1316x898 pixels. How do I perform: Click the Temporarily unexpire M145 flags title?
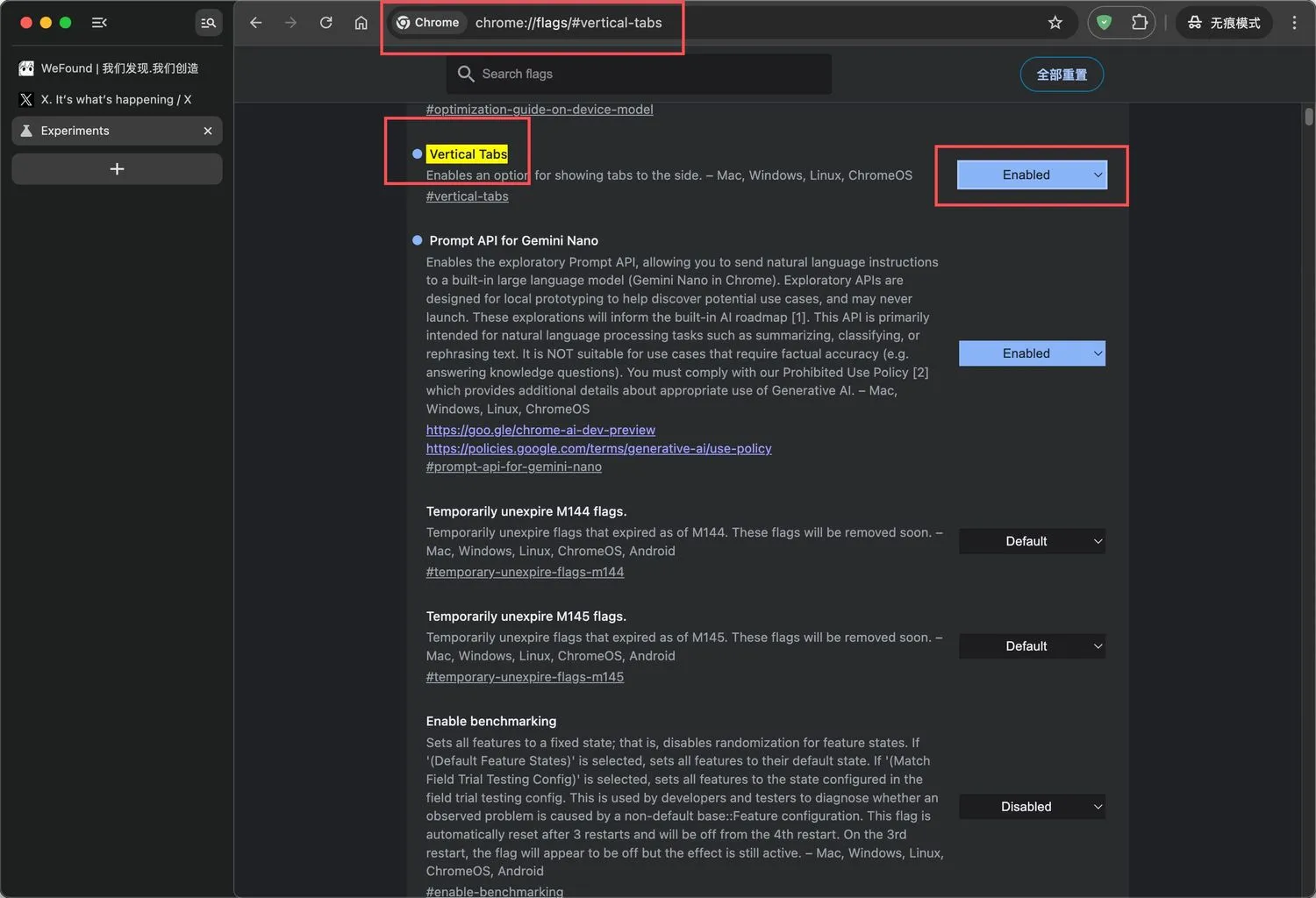526,616
